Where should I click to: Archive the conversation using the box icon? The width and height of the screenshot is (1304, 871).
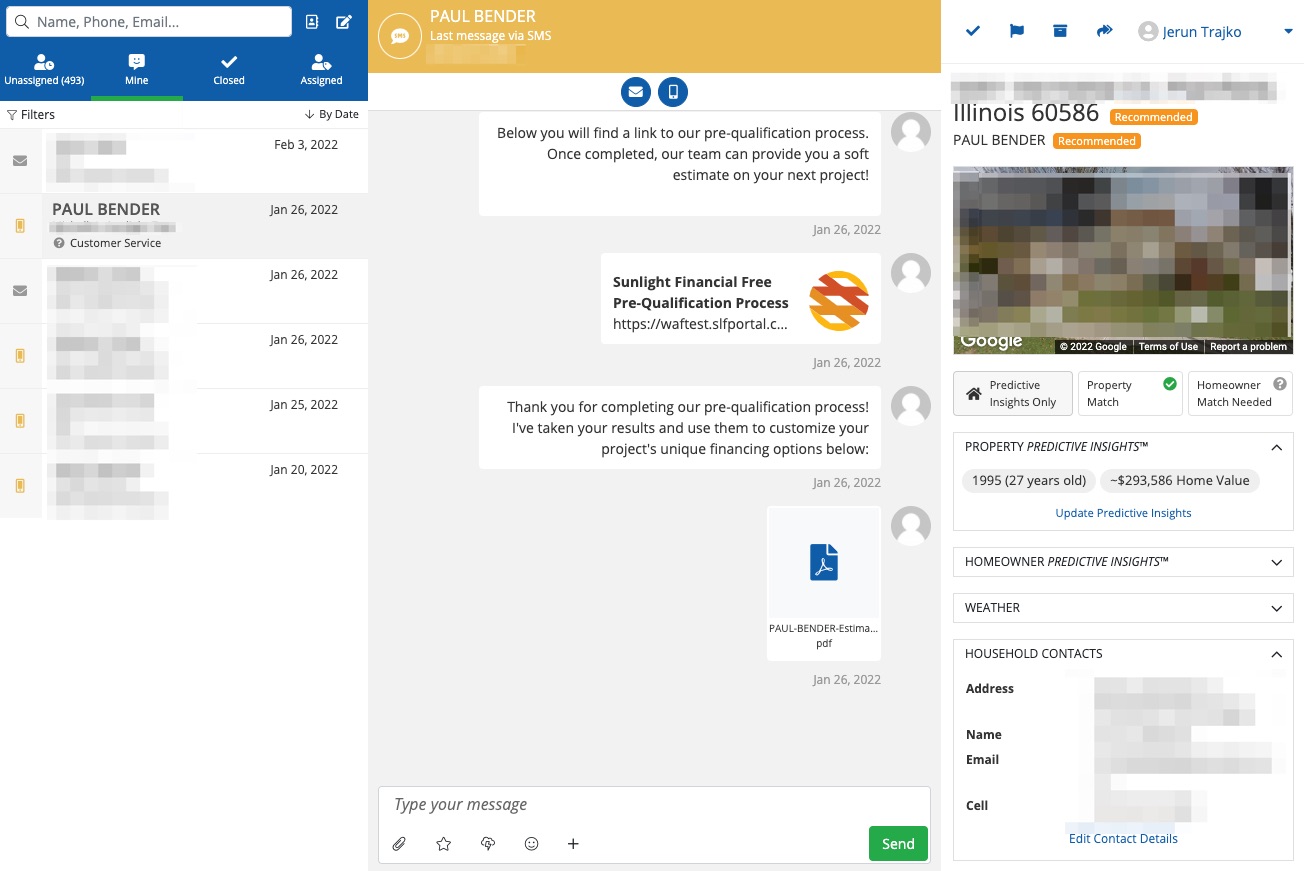(x=1060, y=31)
